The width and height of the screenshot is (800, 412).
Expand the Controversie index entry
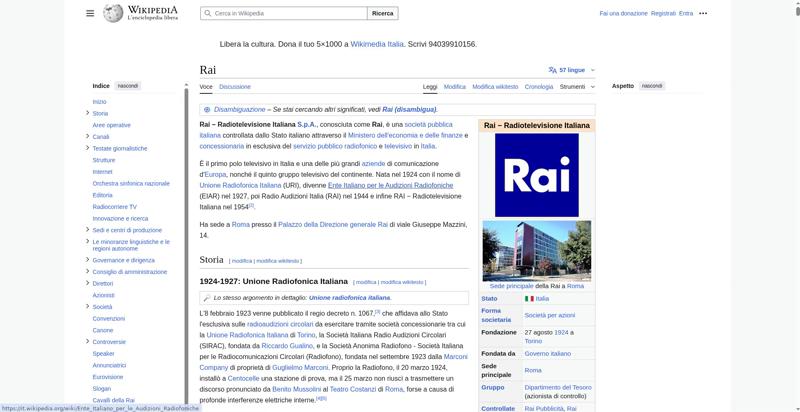[88, 341]
